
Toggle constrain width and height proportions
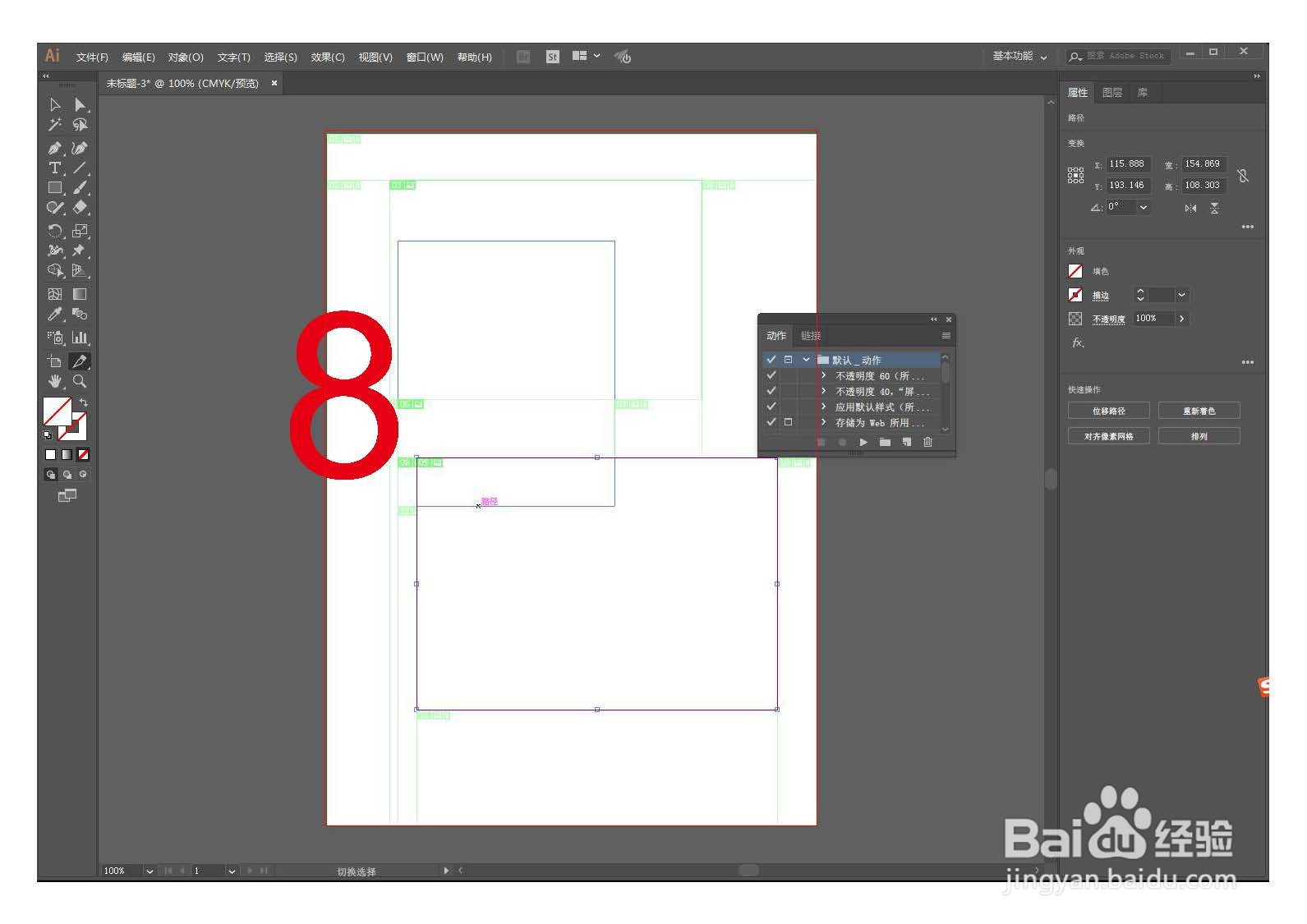(1243, 175)
